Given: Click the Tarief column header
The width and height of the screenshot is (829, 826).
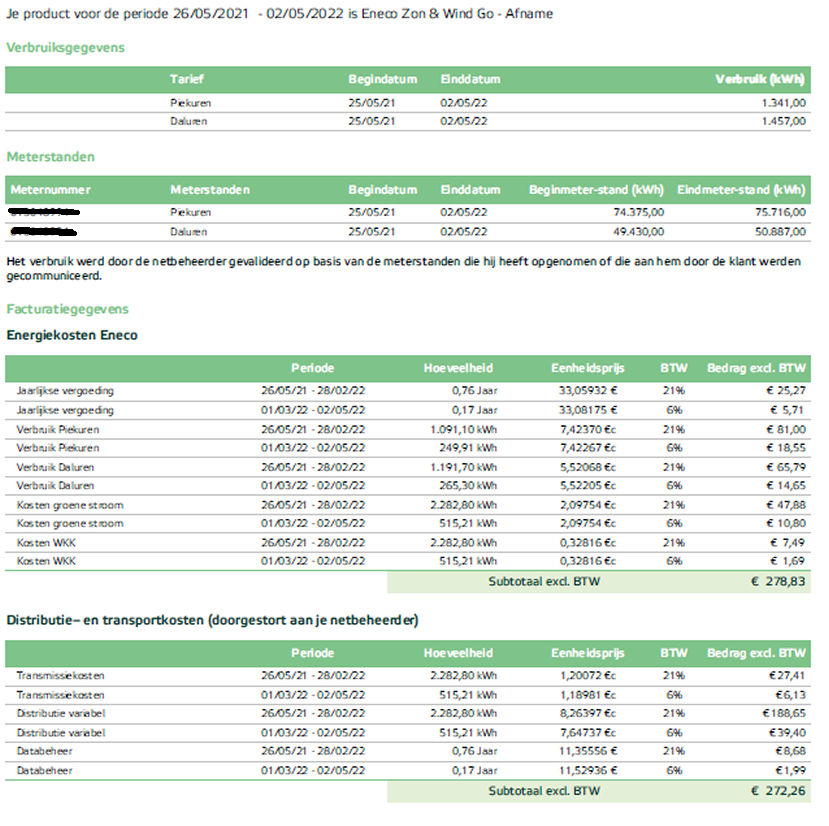Looking at the screenshot, I should (186, 79).
